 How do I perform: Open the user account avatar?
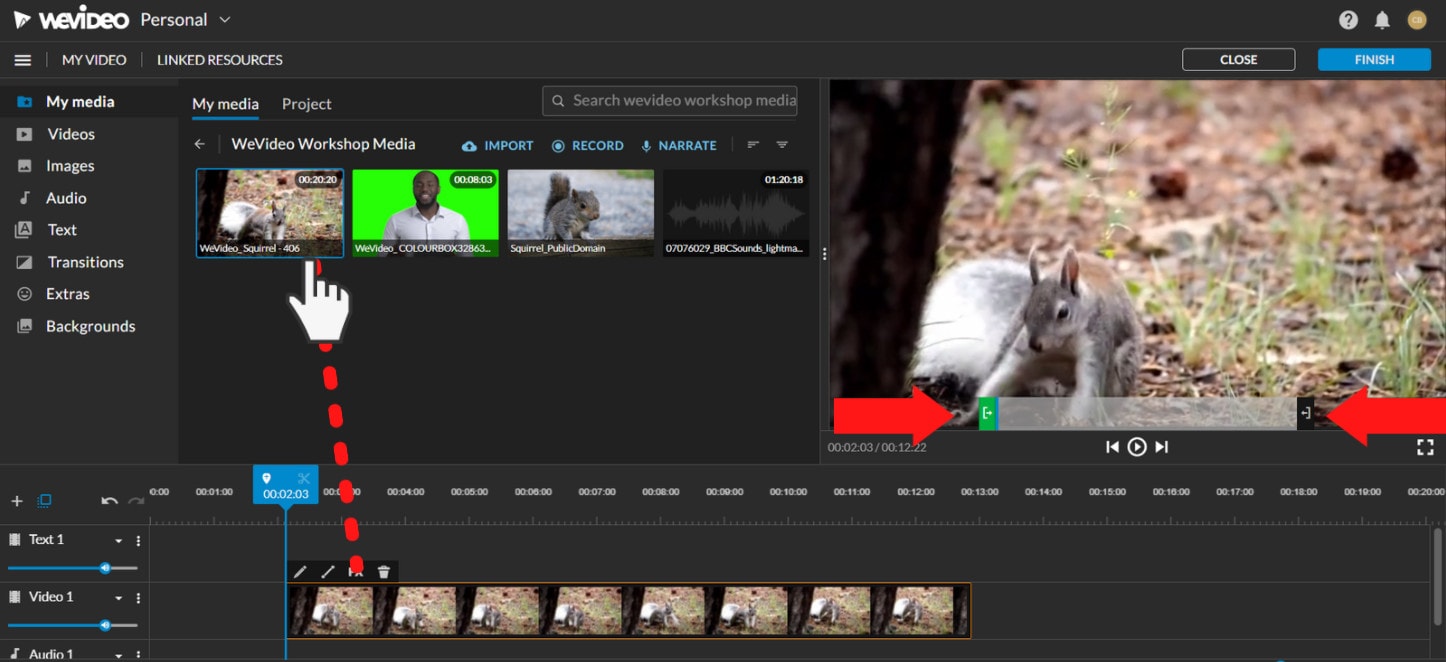[1416, 20]
